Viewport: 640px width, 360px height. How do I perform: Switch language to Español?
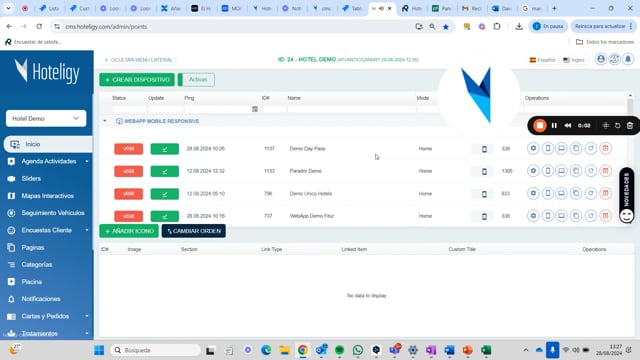pyautogui.click(x=542, y=60)
